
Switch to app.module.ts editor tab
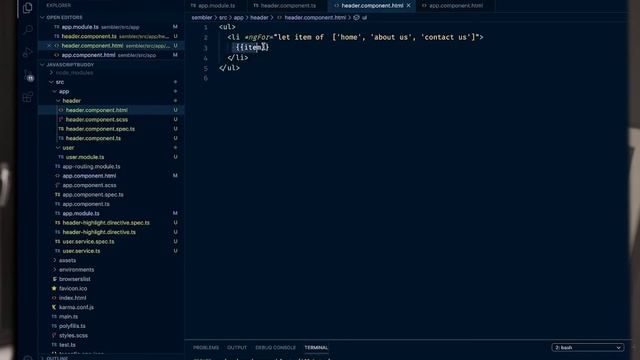click(x=213, y=6)
